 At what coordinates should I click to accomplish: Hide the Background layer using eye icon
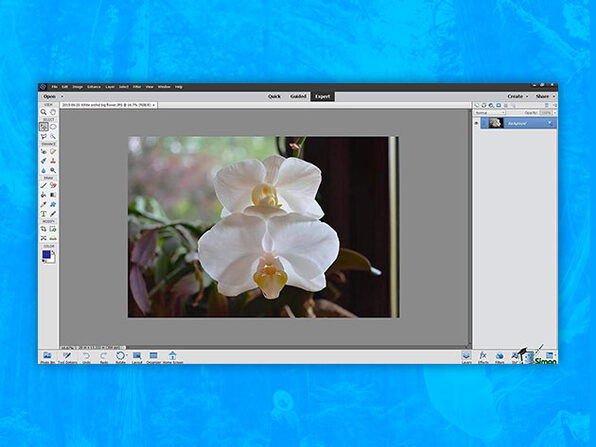pyautogui.click(x=476, y=123)
